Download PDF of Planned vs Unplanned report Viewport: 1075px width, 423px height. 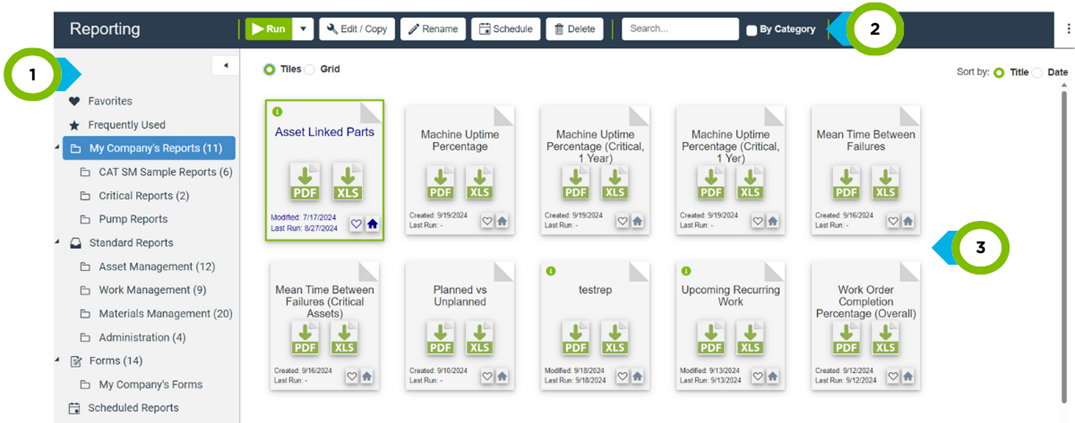(440, 338)
